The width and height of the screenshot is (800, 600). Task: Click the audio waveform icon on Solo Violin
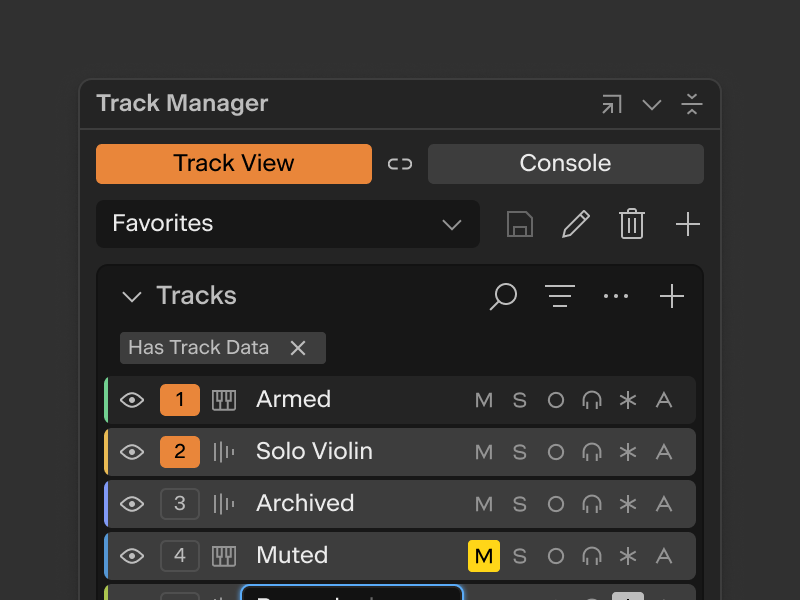coord(224,452)
